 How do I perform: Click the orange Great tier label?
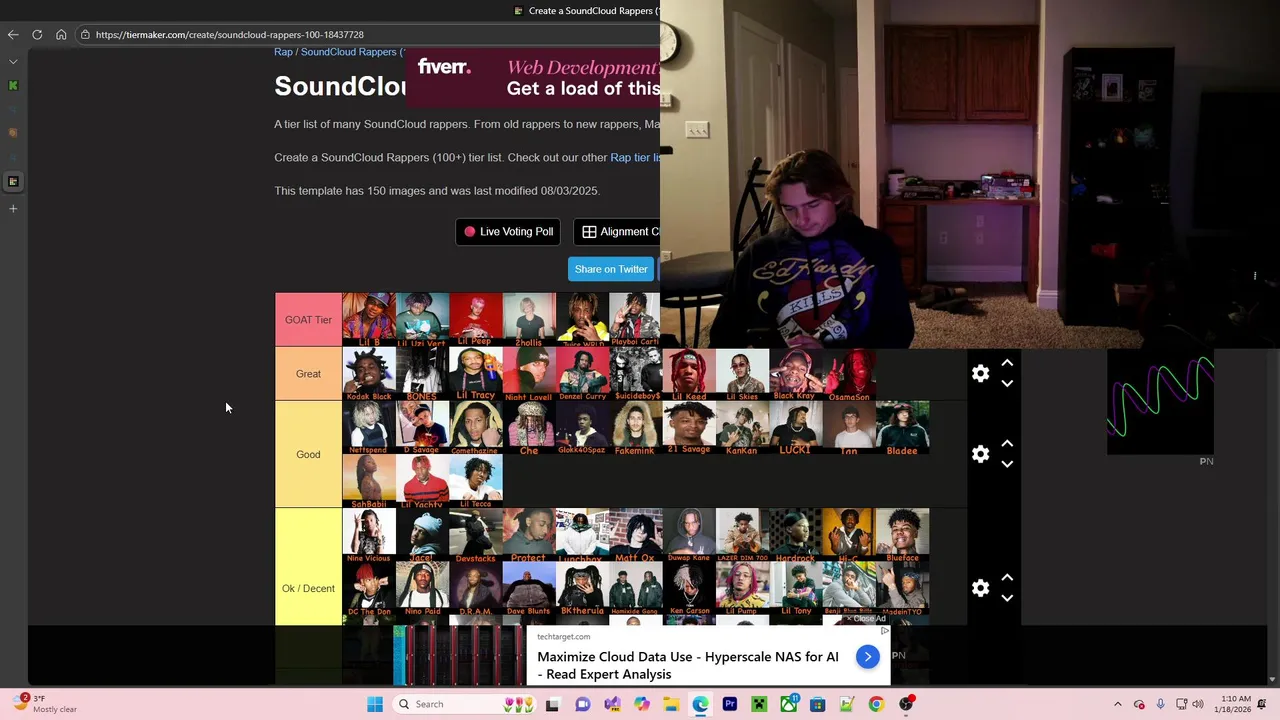[x=308, y=374]
